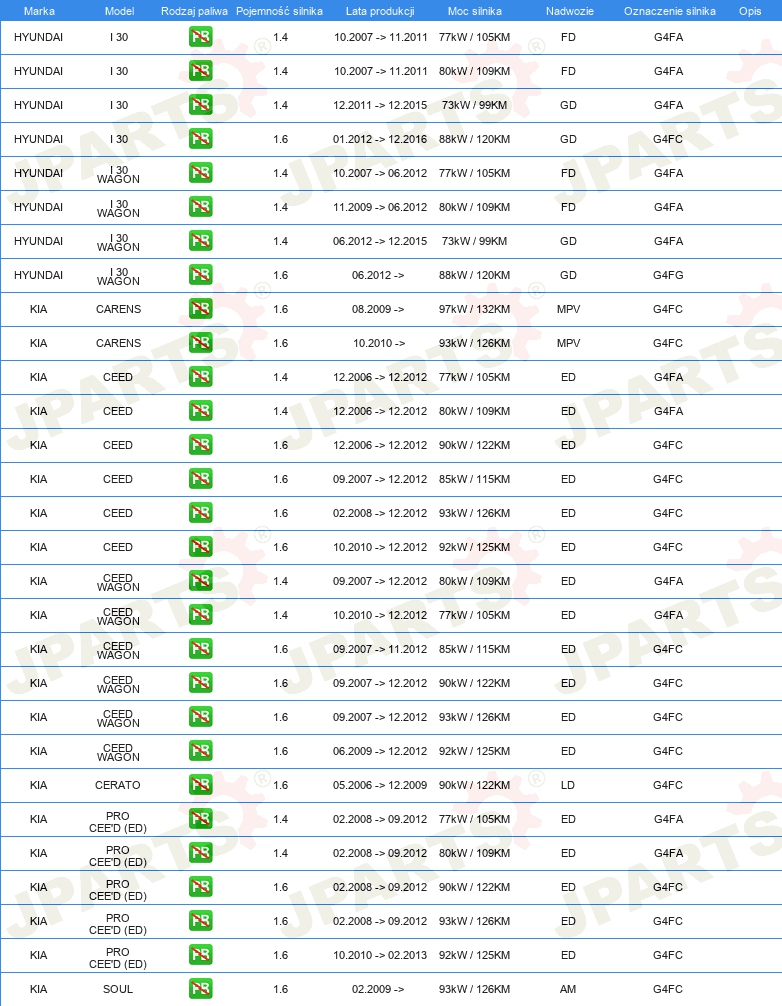Select HYUNDAI cell in the G4FG row
Screen dimensions: 782x1006
[38, 275]
